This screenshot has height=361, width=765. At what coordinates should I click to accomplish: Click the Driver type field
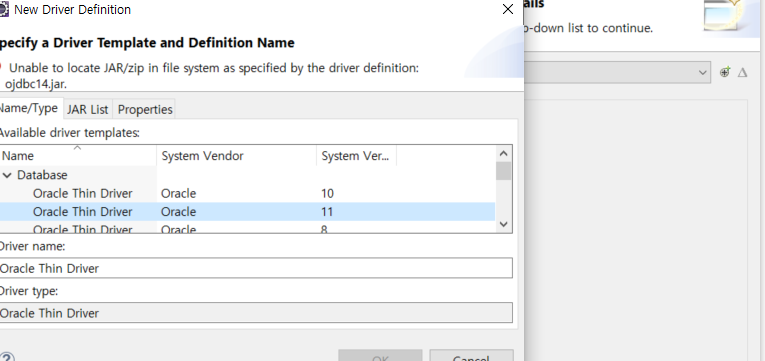point(256,313)
